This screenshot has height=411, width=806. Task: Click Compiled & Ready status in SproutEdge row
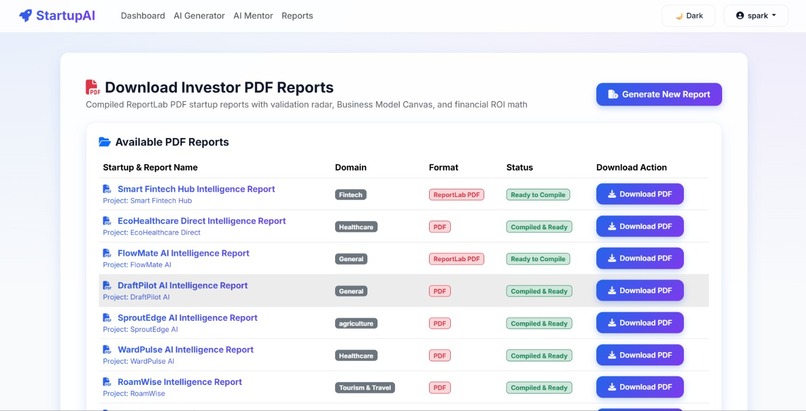[x=539, y=324]
